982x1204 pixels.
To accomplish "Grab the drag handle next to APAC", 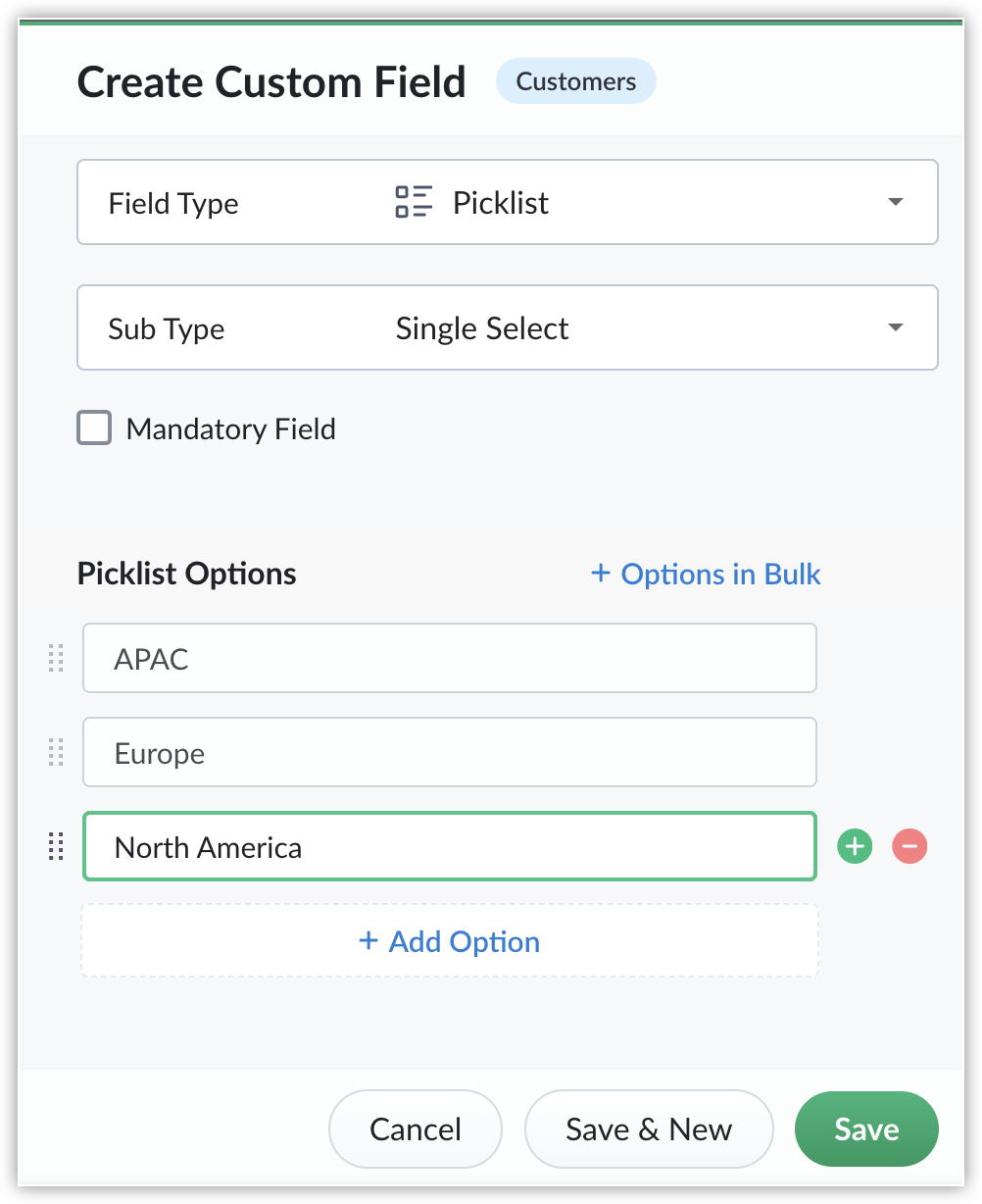I will tap(56, 658).
